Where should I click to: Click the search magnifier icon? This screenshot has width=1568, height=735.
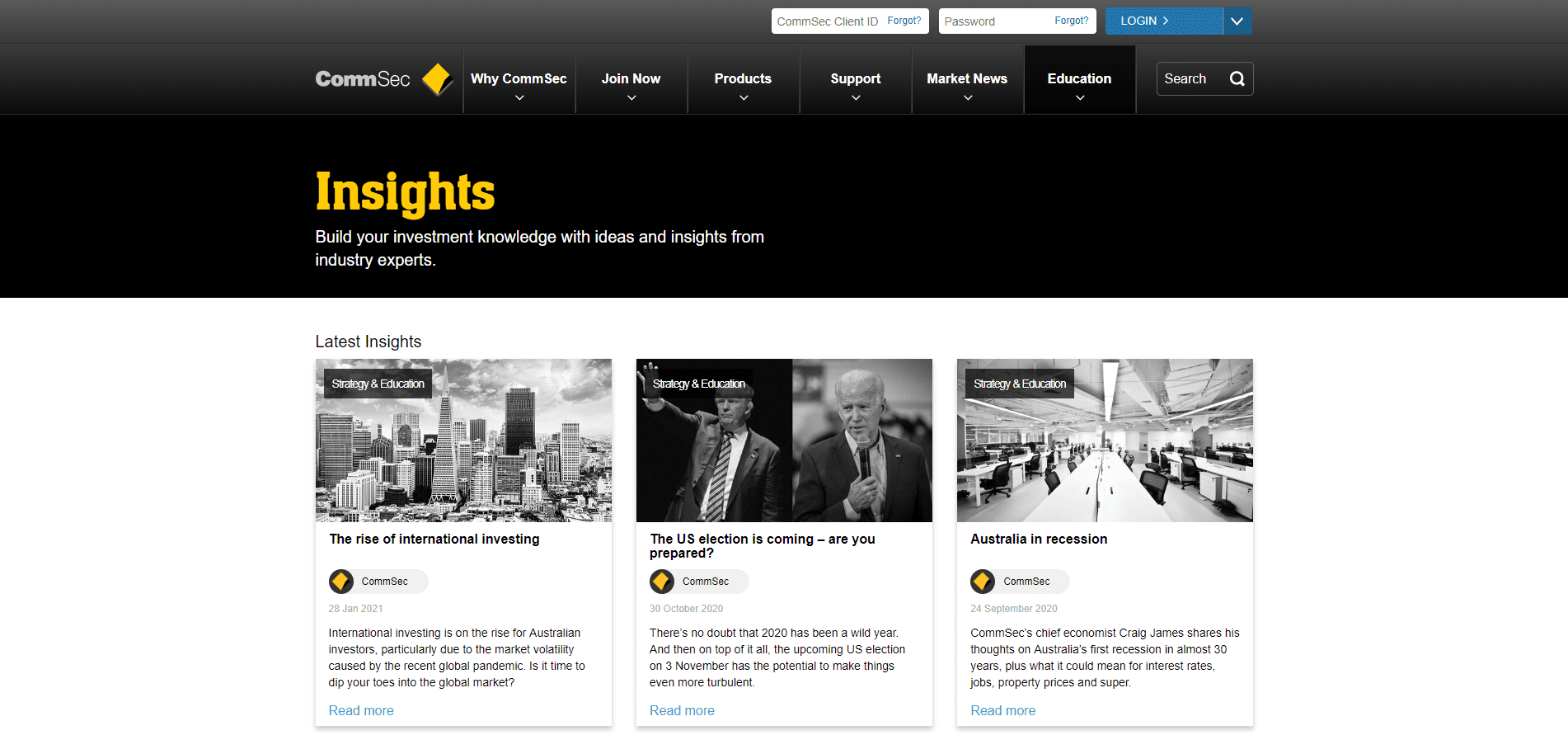(x=1237, y=79)
